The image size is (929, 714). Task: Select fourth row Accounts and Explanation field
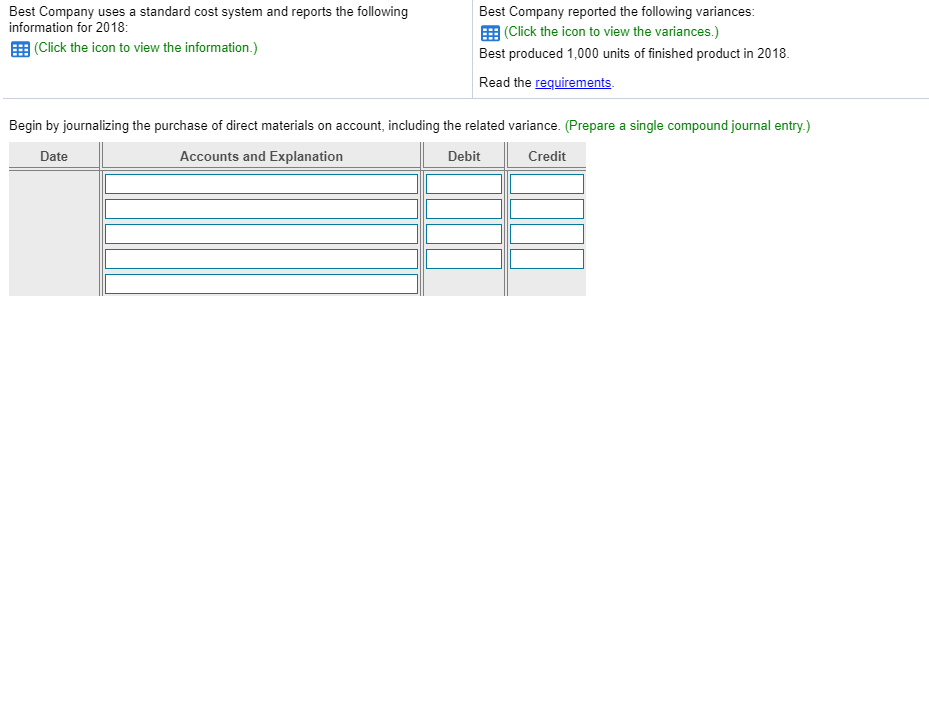click(261, 259)
